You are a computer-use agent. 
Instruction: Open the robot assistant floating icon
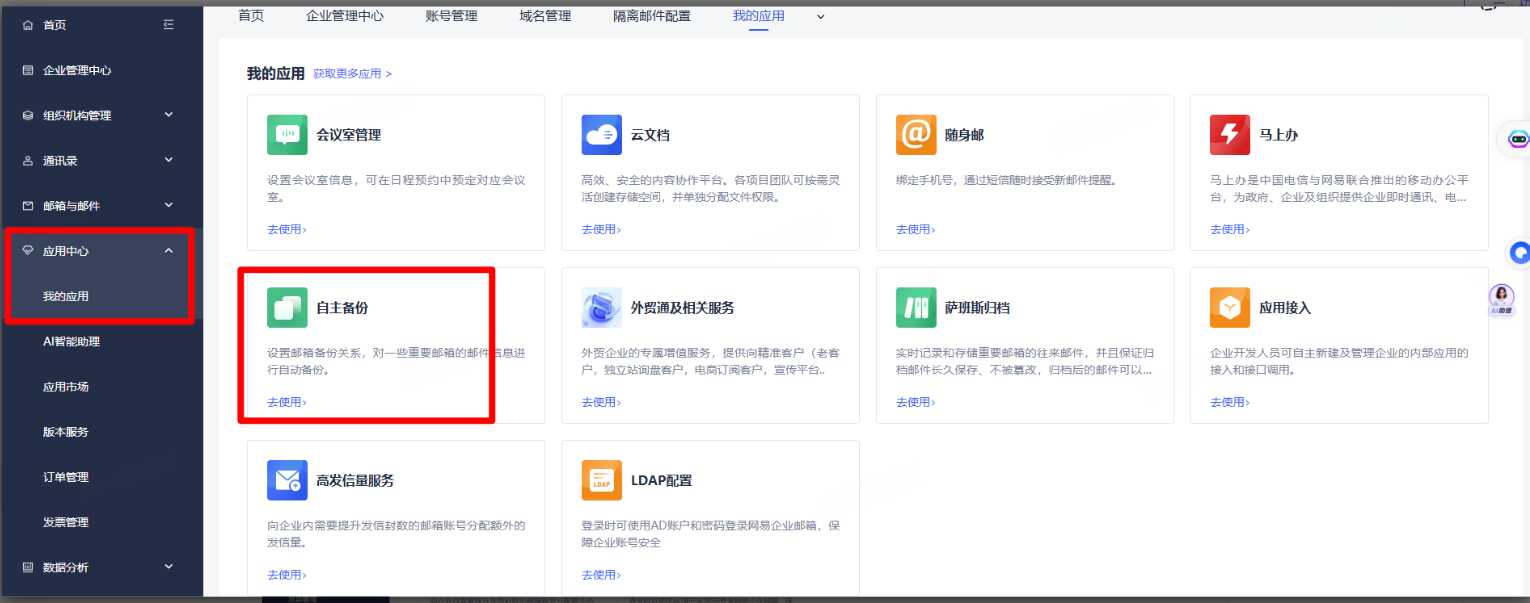(x=1518, y=139)
